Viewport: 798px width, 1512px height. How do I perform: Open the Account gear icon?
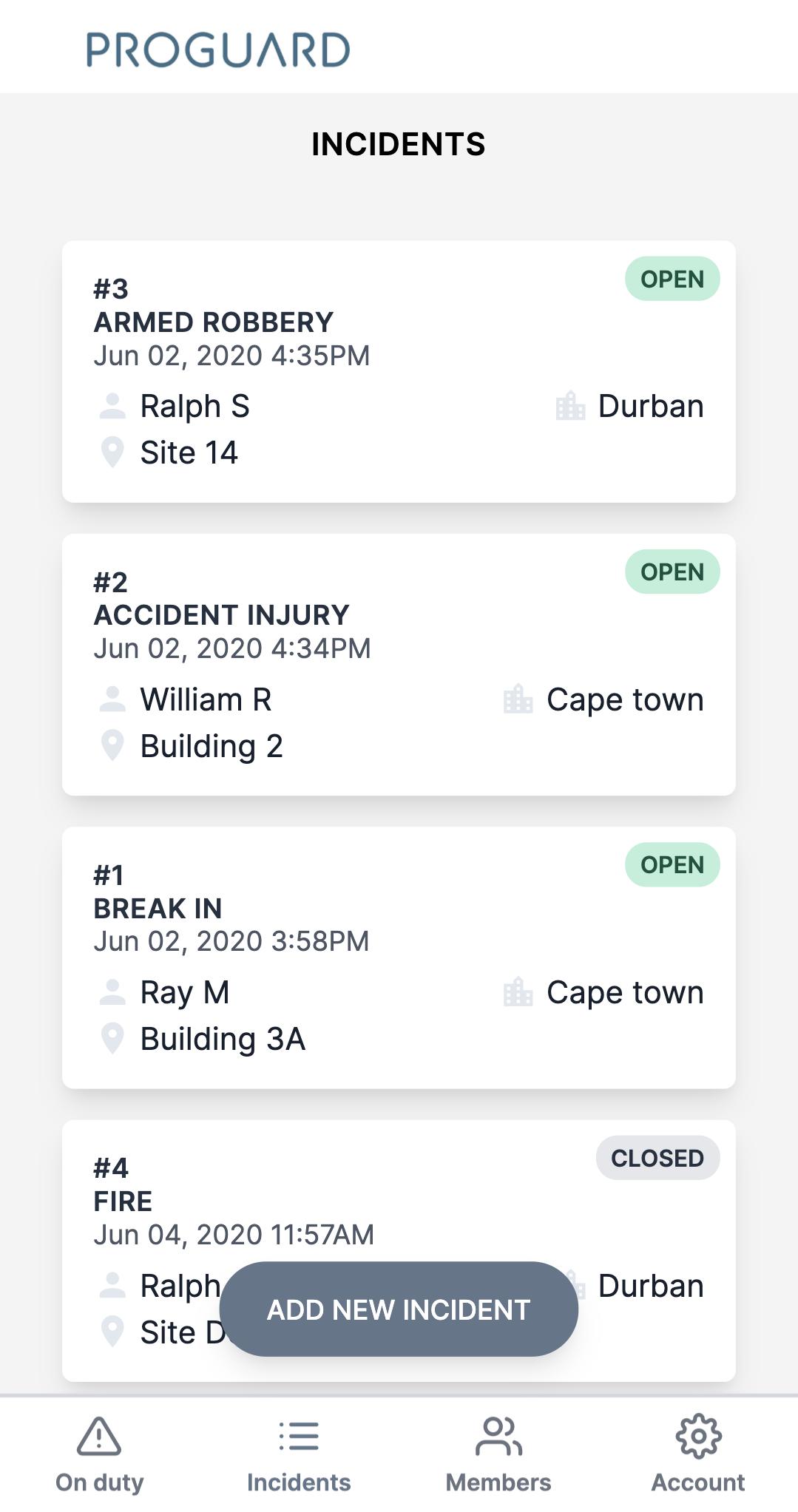pyautogui.click(x=698, y=1436)
